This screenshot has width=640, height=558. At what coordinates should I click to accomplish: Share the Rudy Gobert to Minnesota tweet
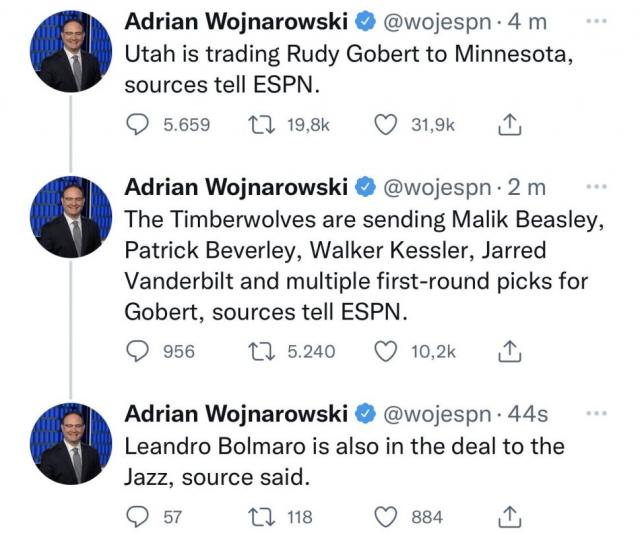(x=506, y=124)
